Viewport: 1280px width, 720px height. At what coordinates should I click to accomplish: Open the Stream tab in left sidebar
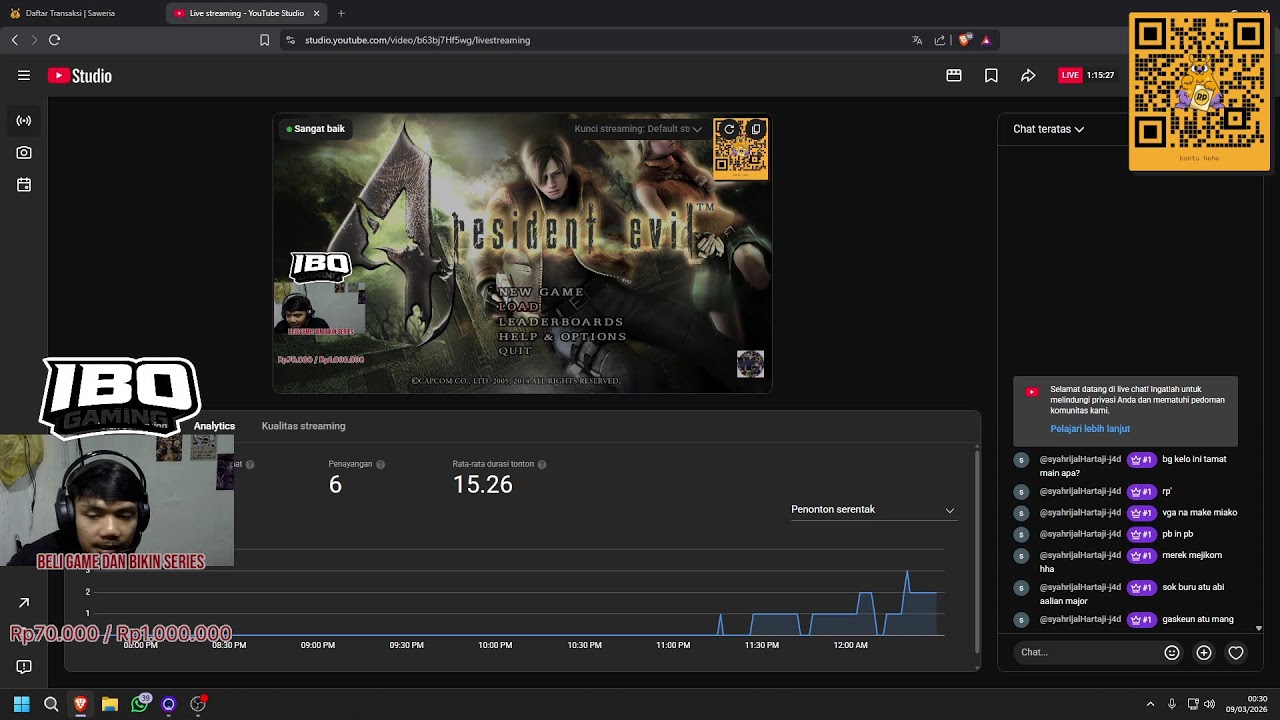pyautogui.click(x=24, y=121)
